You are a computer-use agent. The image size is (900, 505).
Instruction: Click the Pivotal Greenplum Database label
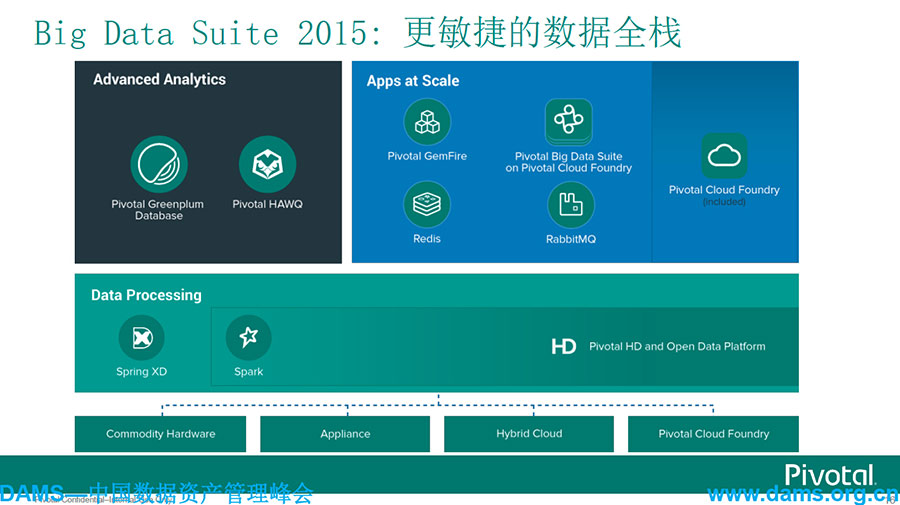158,210
